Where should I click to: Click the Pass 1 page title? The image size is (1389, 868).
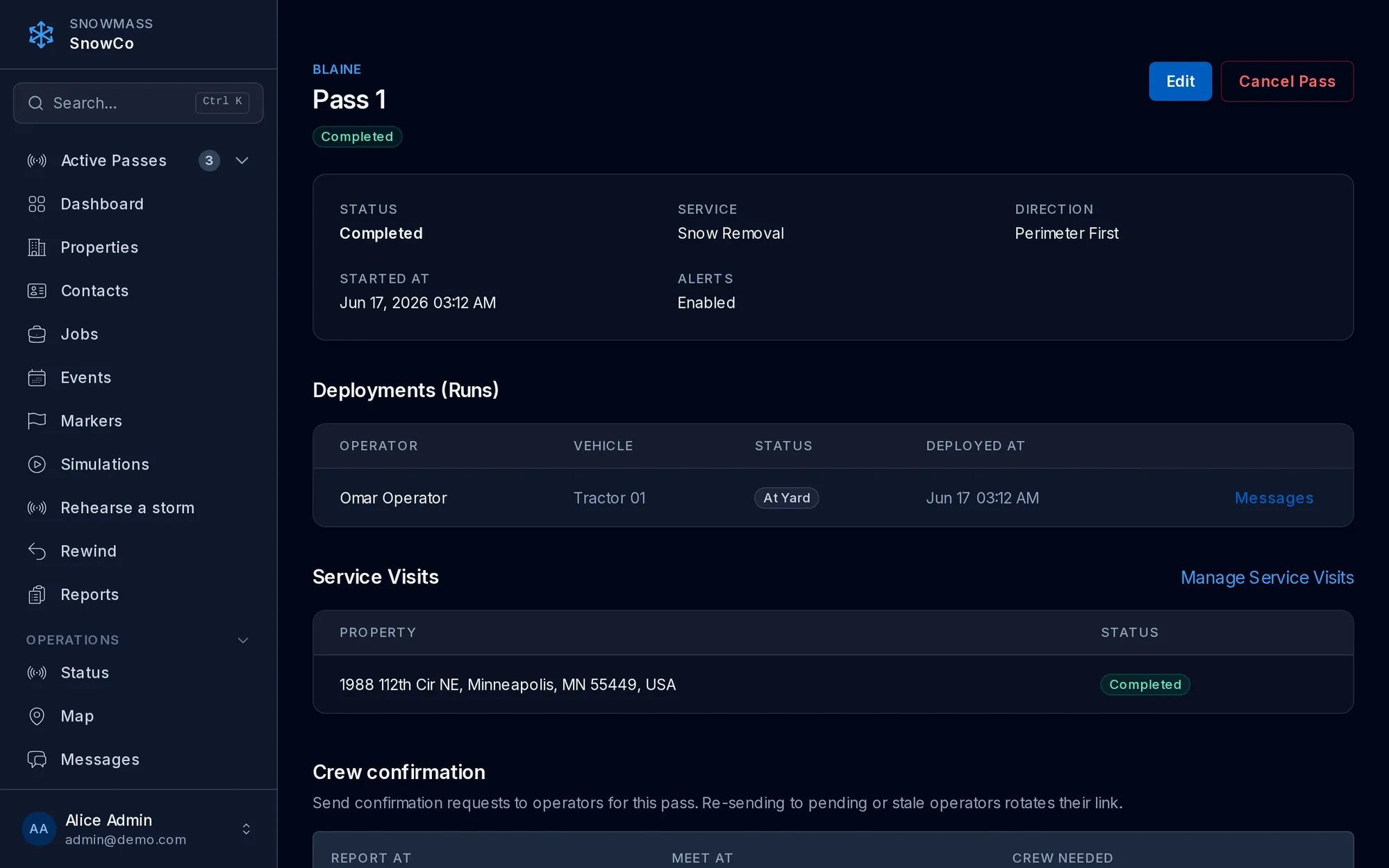pos(349,99)
